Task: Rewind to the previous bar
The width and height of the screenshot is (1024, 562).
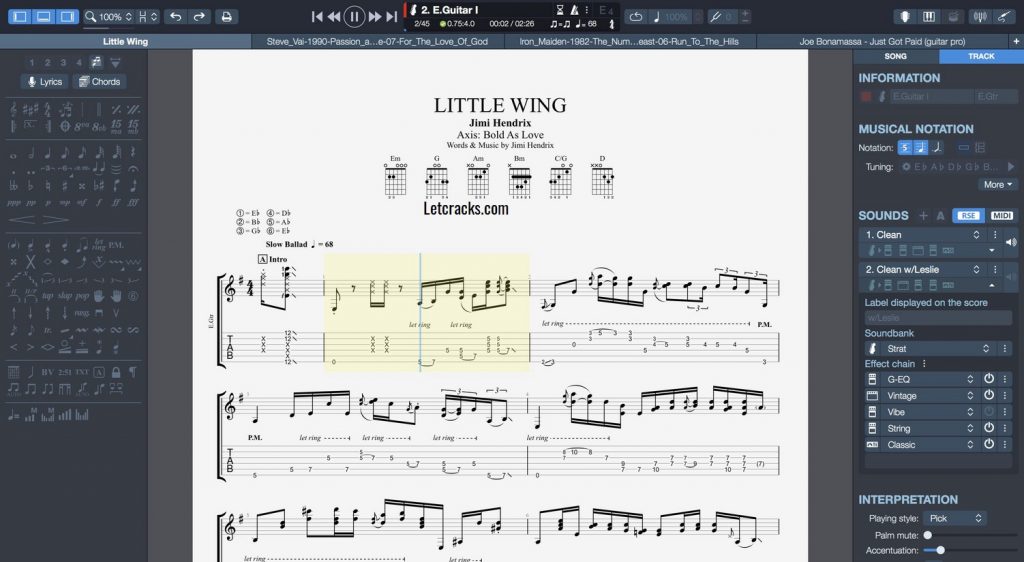Action: [334, 16]
